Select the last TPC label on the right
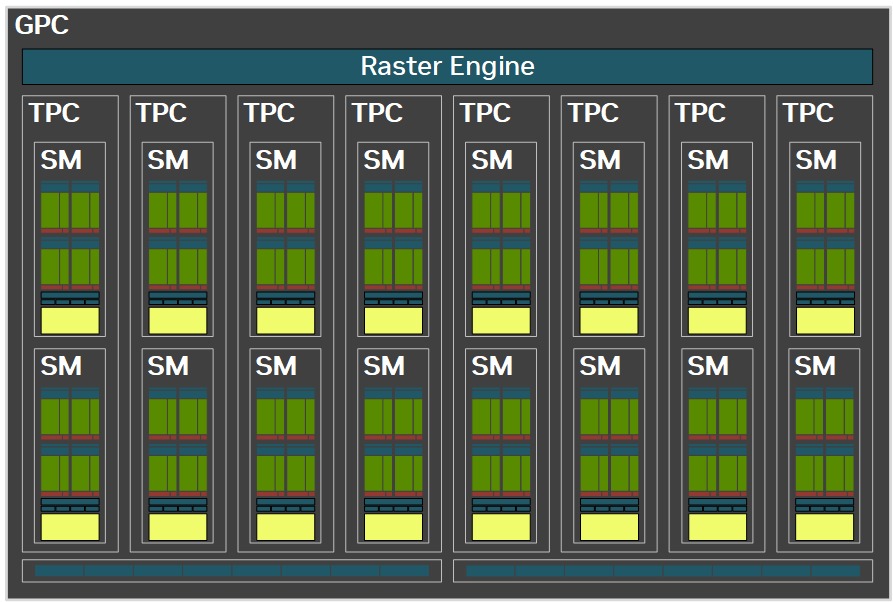 [808, 113]
